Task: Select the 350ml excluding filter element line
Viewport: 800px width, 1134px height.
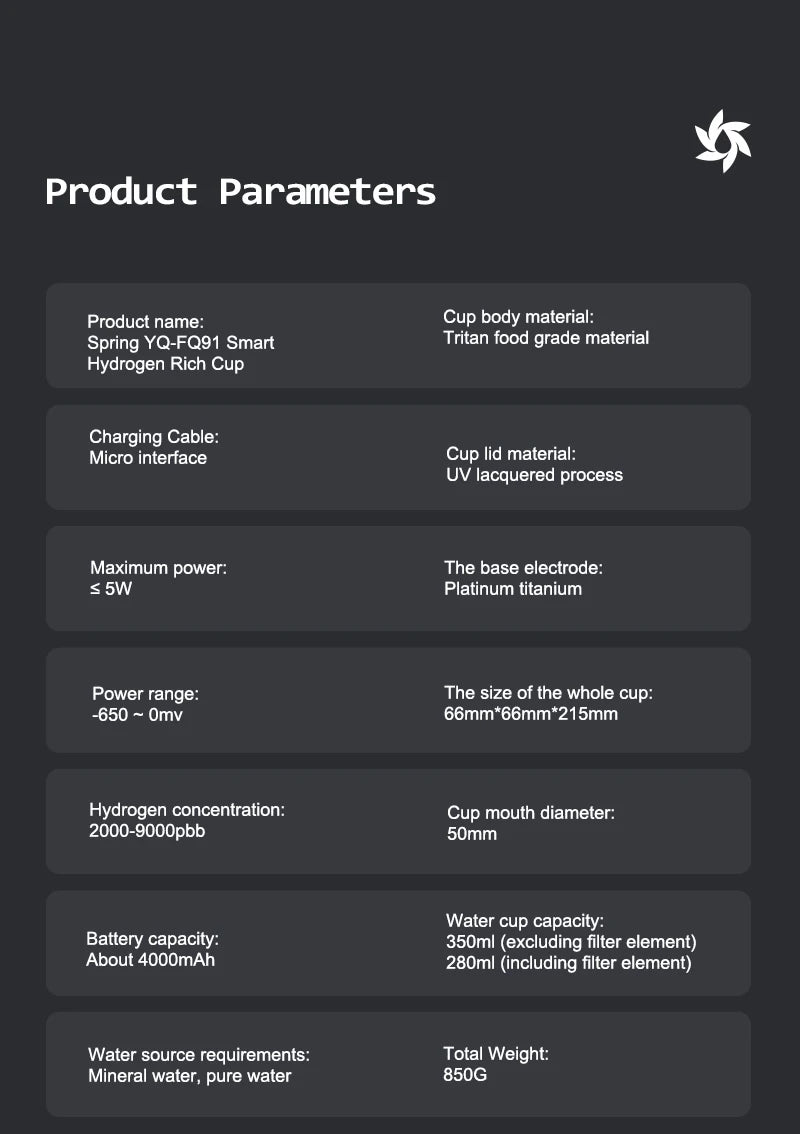Action: click(x=571, y=941)
